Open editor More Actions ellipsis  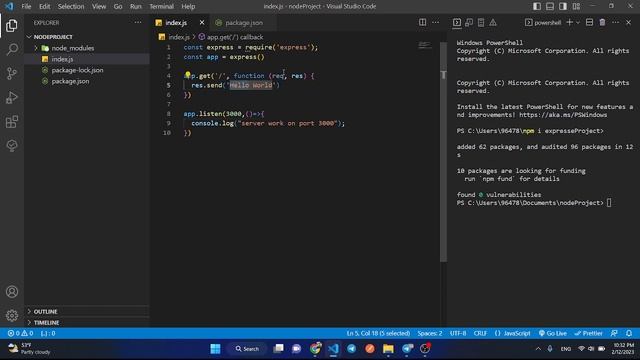click(x=436, y=22)
